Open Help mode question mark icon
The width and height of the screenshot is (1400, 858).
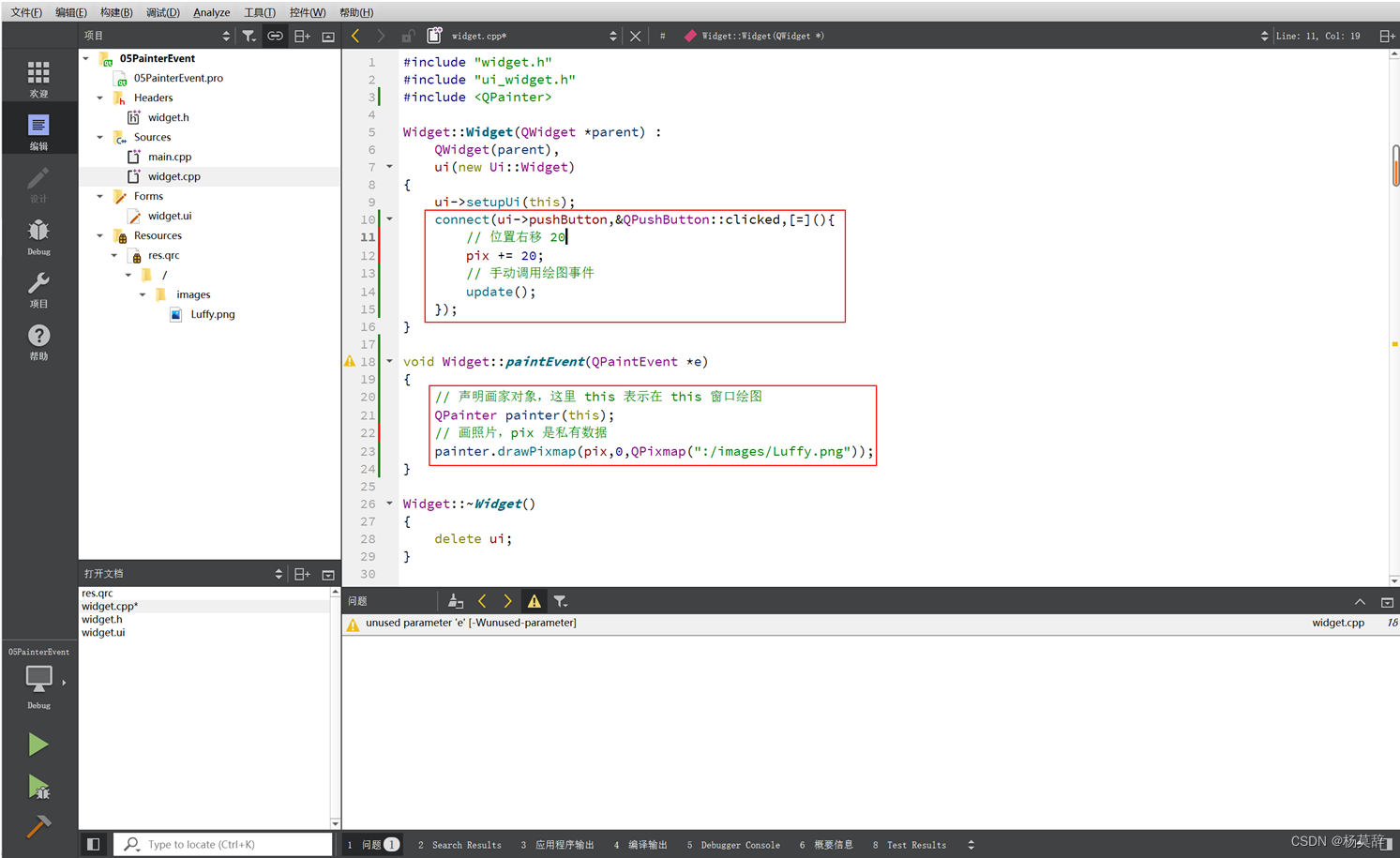[38, 341]
